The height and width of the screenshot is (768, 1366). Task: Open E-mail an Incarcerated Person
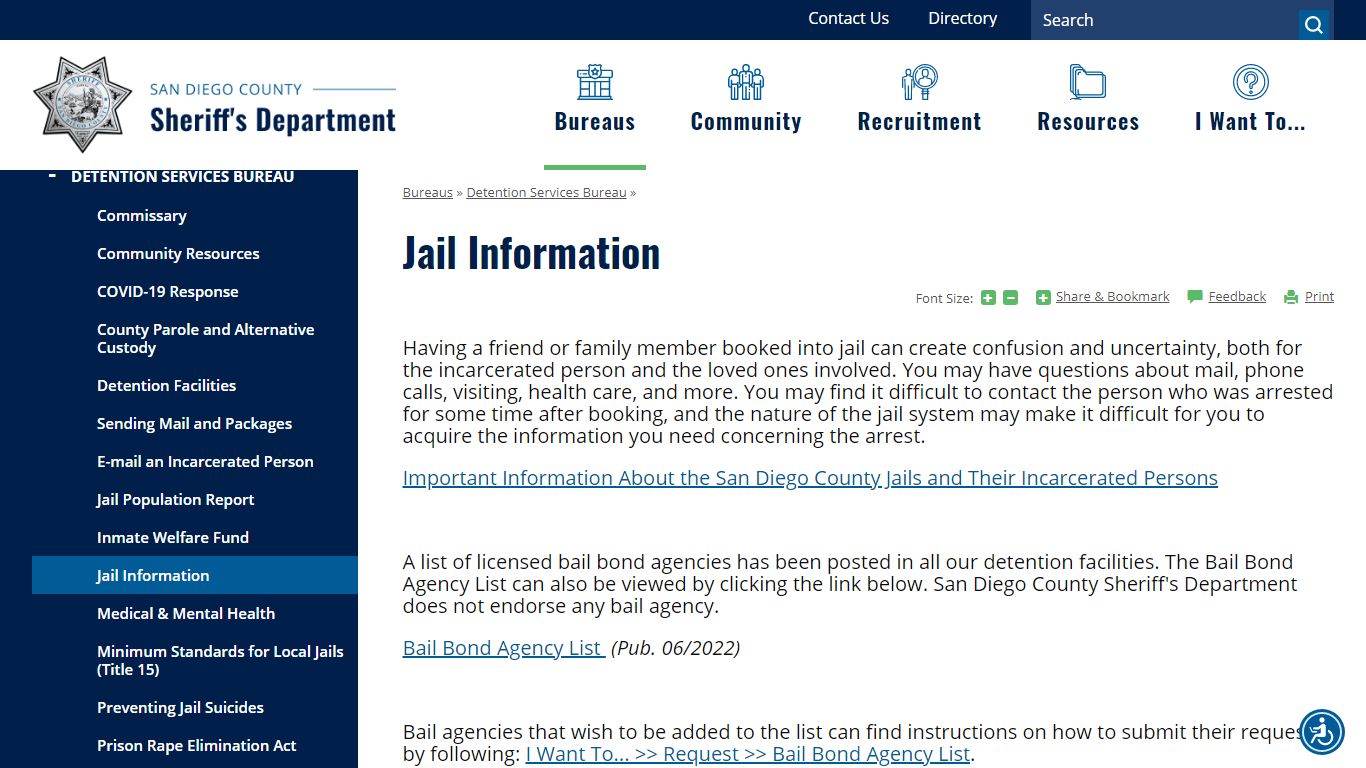[x=205, y=461]
